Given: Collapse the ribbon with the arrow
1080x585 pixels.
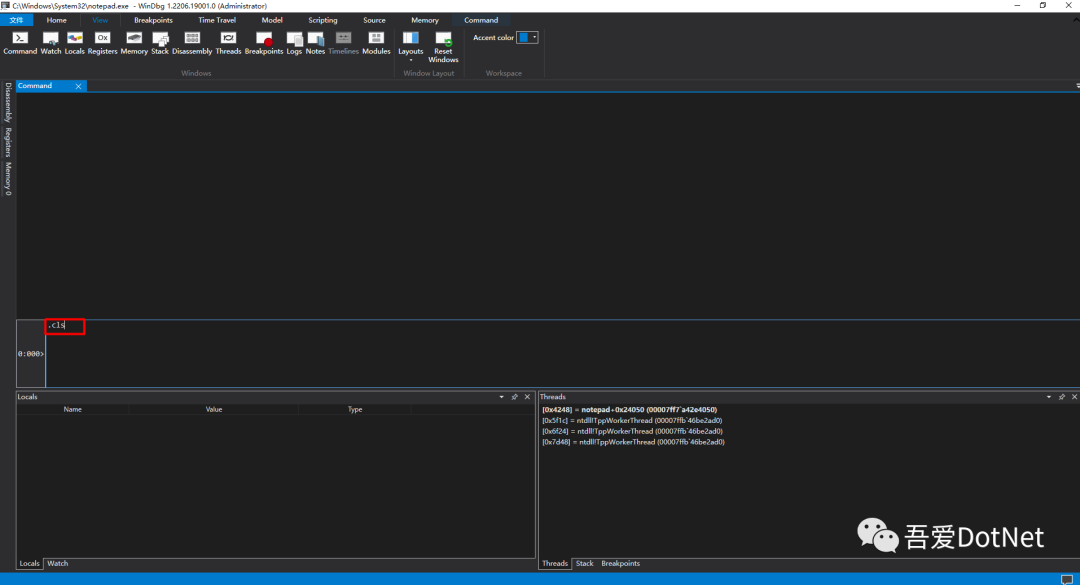Looking at the screenshot, I should pos(1077,20).
